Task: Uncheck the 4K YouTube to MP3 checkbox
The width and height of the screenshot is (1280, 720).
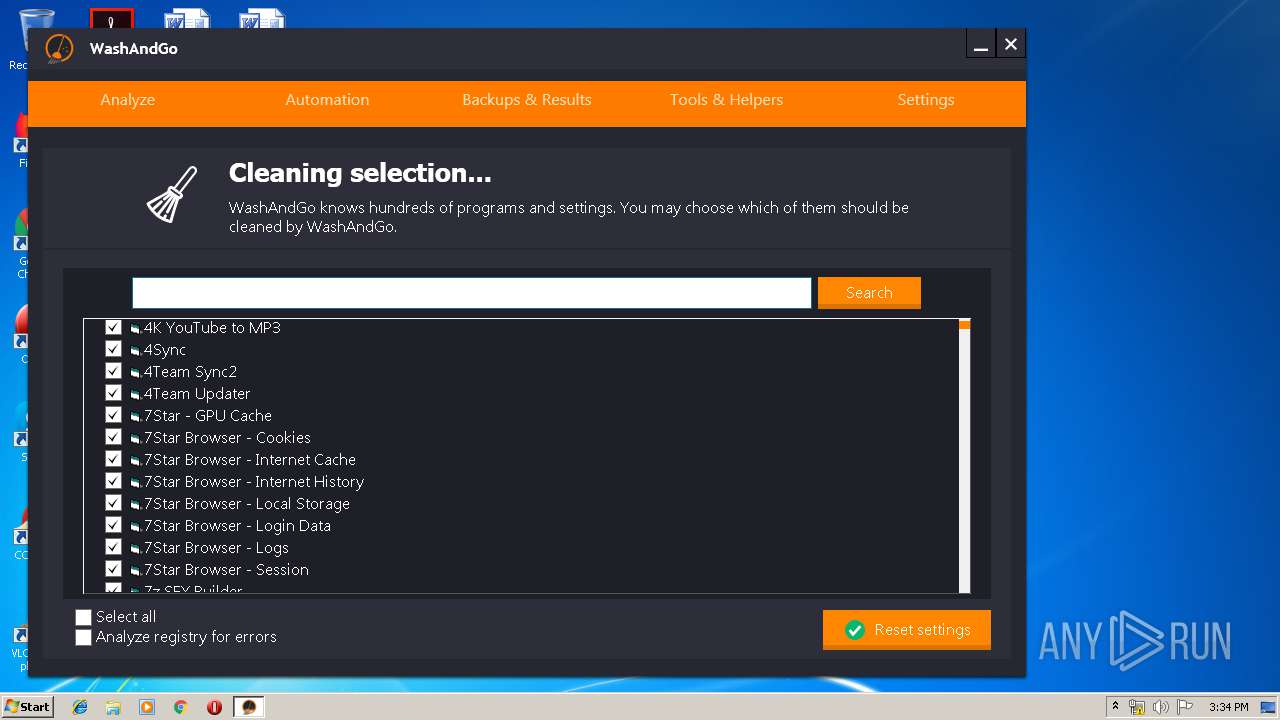Action: pyautogui.click(x=113, y=327)
